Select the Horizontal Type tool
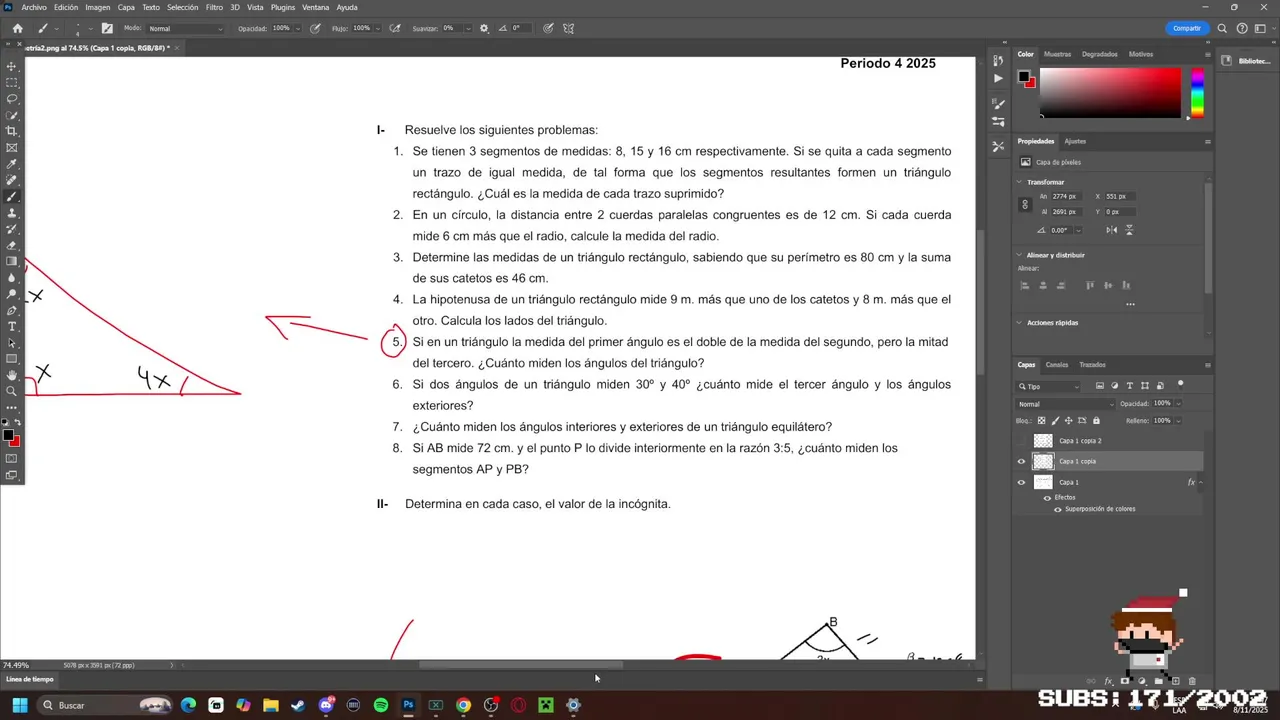This screenshot has width=1280, height=720. [12, 326]
